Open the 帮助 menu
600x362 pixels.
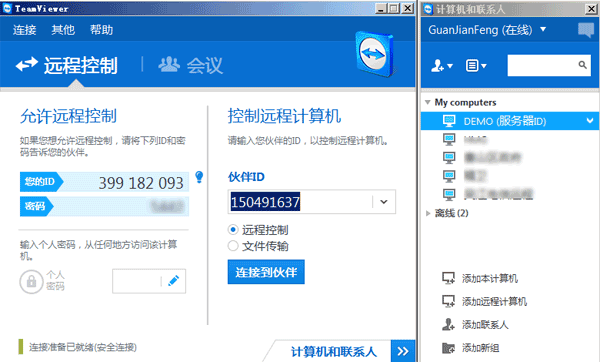point(101,30)
